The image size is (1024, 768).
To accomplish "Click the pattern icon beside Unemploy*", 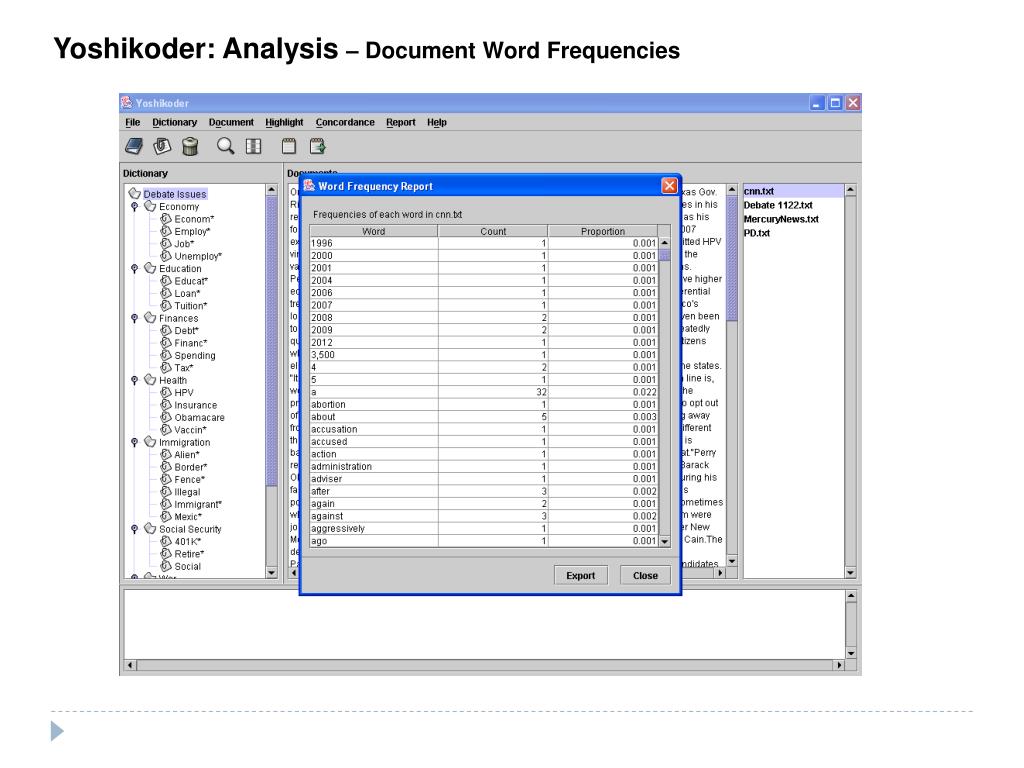I will point(166,256).
